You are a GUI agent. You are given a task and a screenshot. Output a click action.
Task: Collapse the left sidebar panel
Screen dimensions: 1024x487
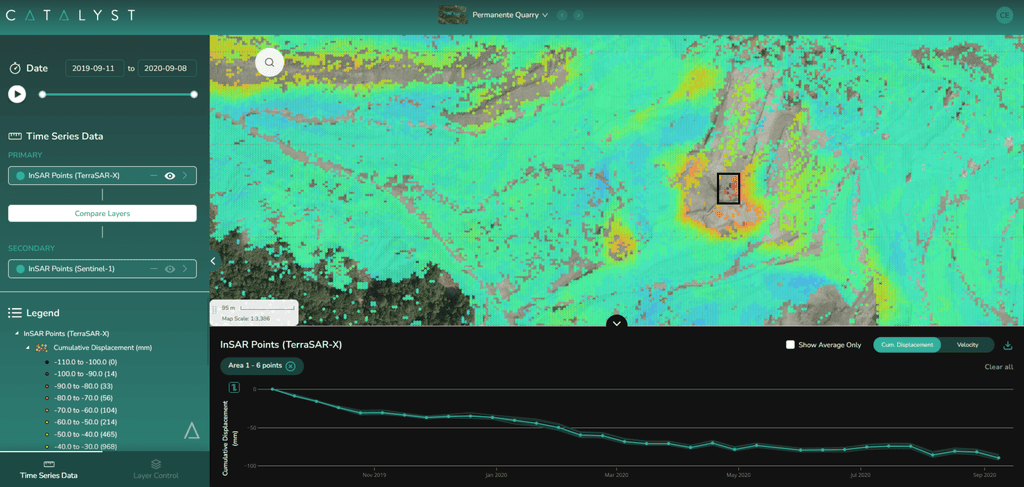[x=212, y=260]
